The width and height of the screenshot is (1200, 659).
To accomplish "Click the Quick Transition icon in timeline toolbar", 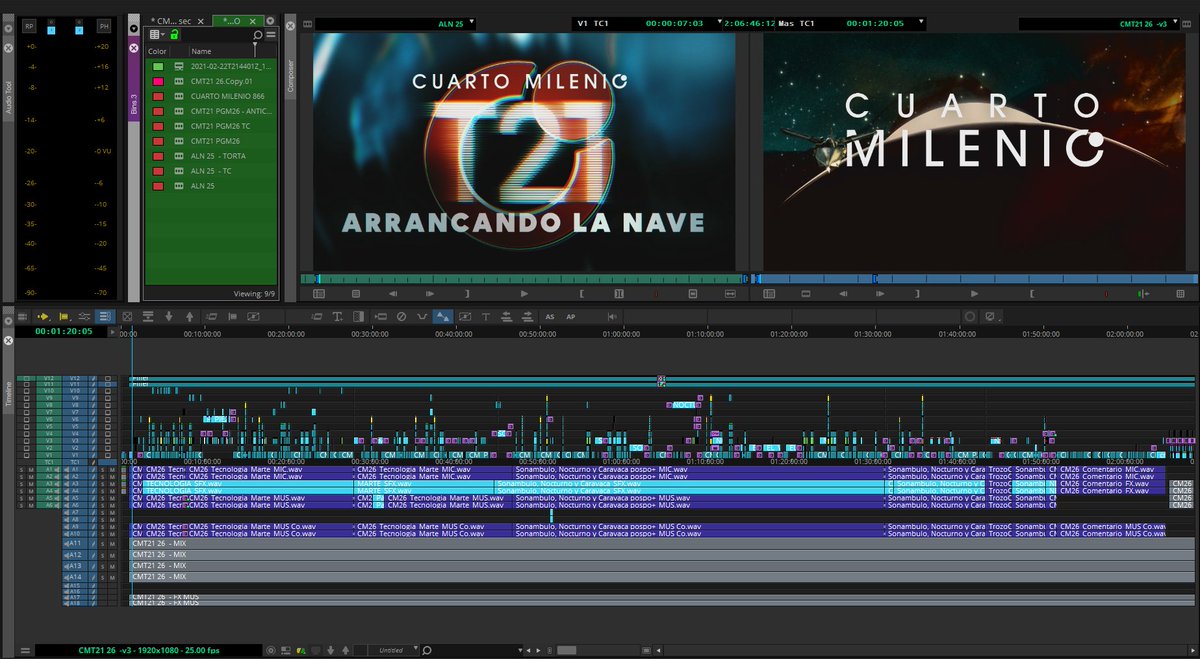I will pyautogui.click(x=358, y=317).
